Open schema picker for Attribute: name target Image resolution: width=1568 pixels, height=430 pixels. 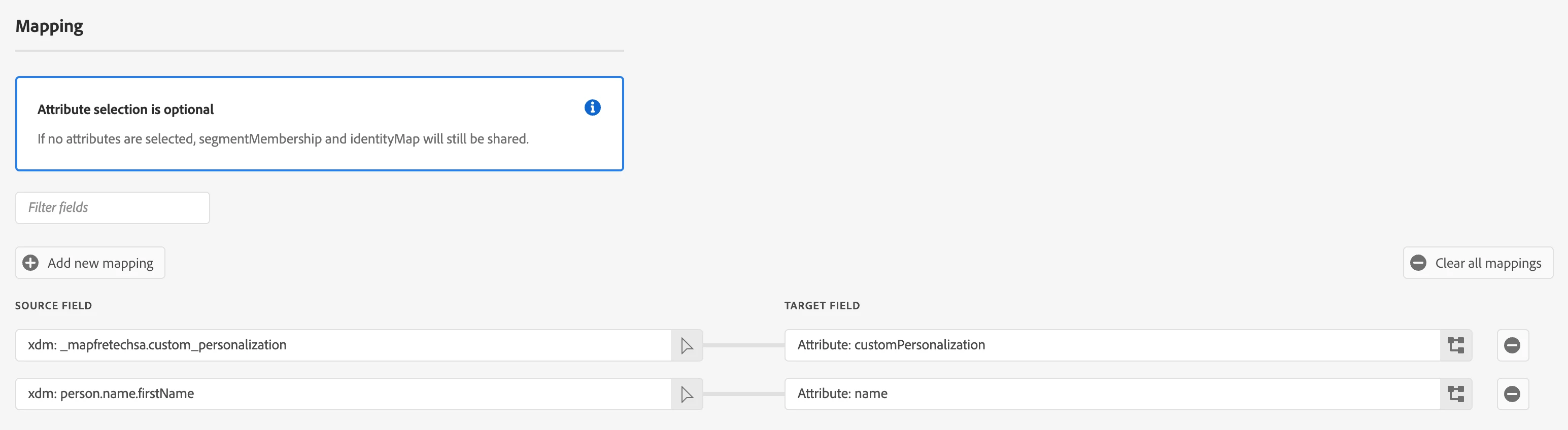click(x=1455, y=394)
